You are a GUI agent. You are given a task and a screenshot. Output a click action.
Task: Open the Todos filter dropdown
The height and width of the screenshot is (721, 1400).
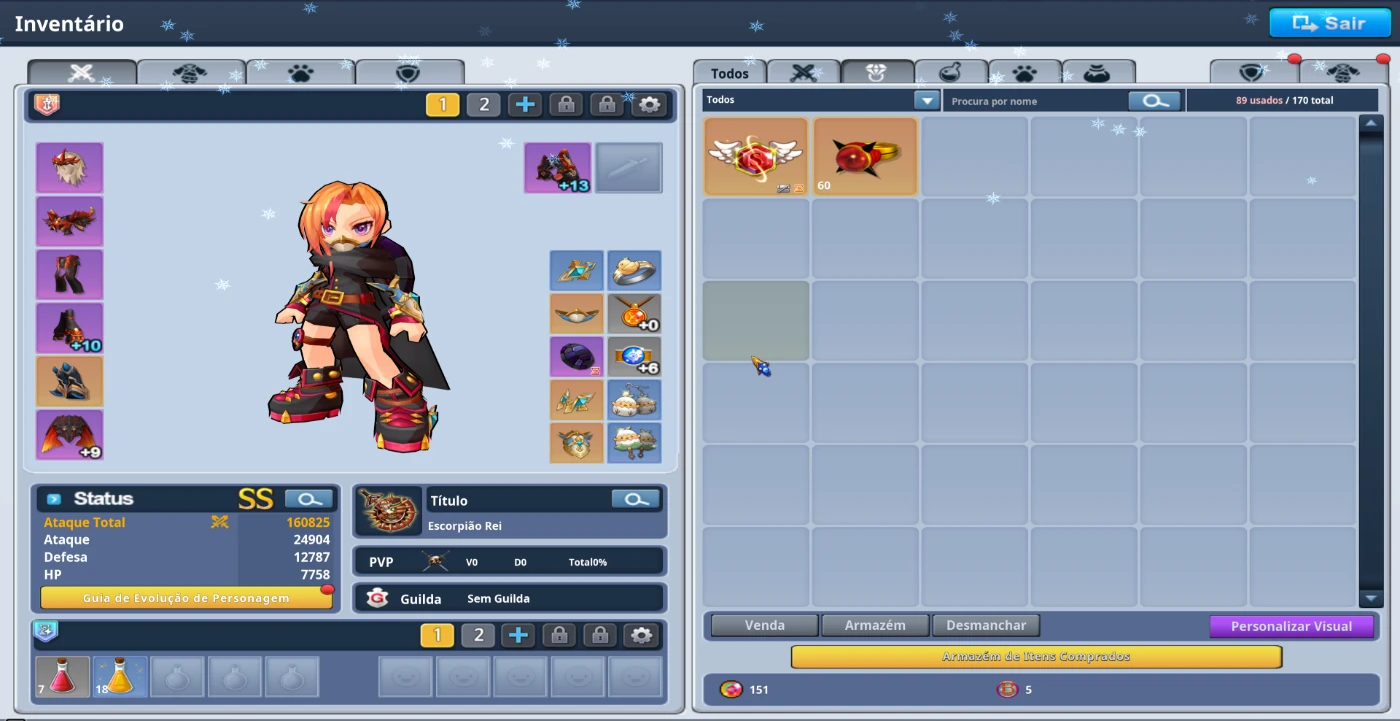[927, 100]
